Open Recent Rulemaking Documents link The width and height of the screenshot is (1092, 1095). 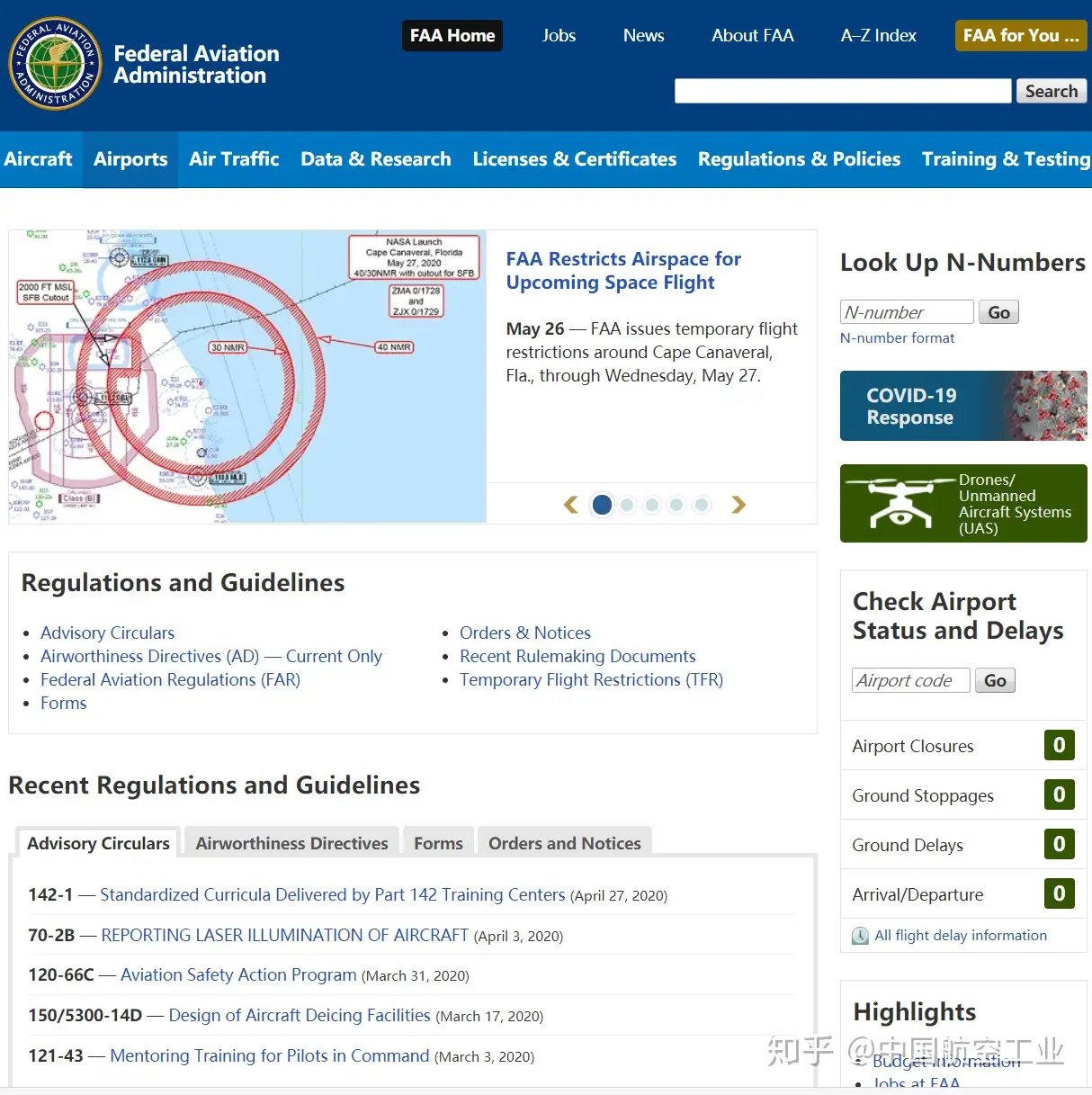click(x=577, y=656)
